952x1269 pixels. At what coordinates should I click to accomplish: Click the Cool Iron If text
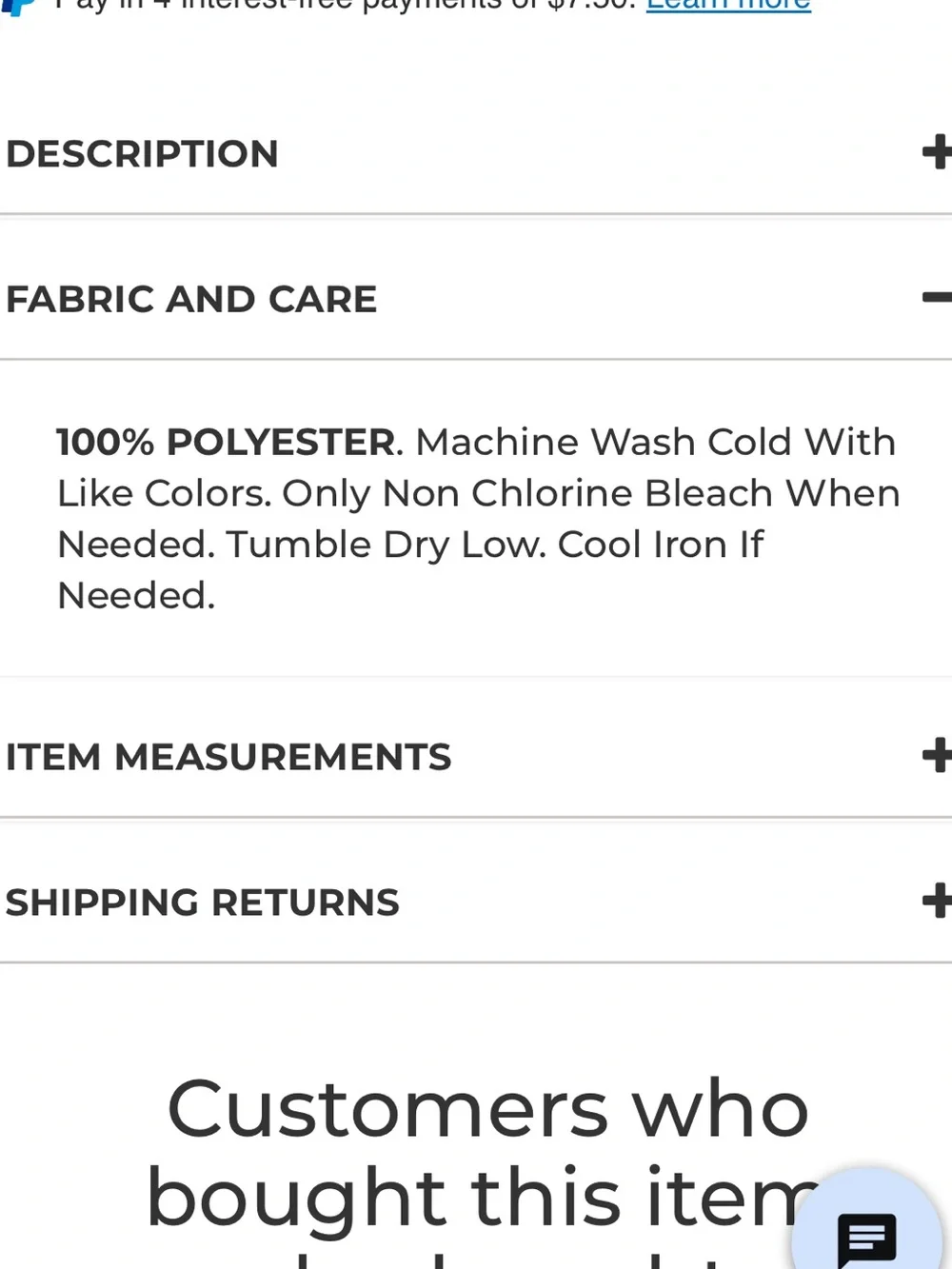(x=661, y=545)
